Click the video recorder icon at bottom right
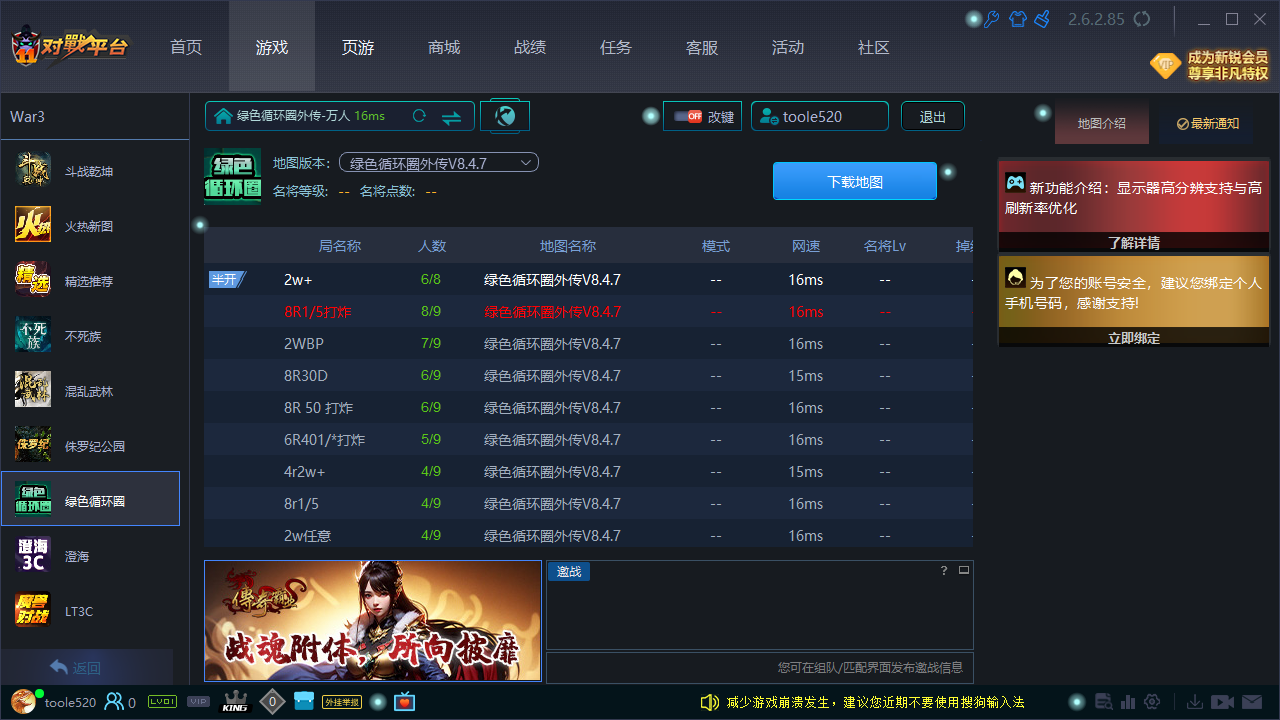The width and height of the screenshot is (1280, 720). [1222, 701]
